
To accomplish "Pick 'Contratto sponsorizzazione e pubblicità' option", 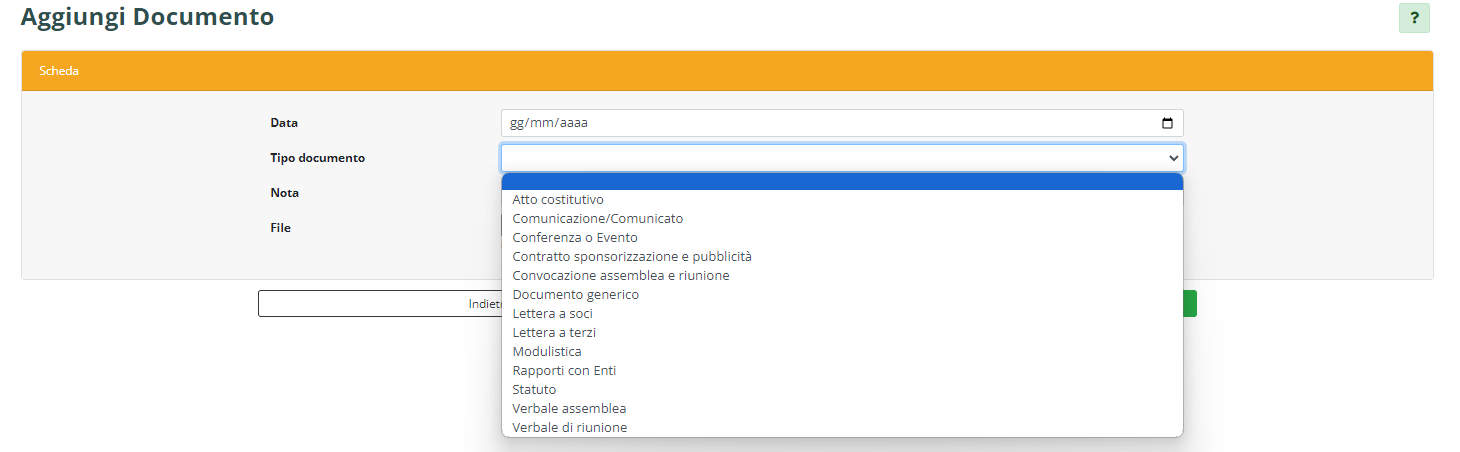I will click(x=631, y=257).
